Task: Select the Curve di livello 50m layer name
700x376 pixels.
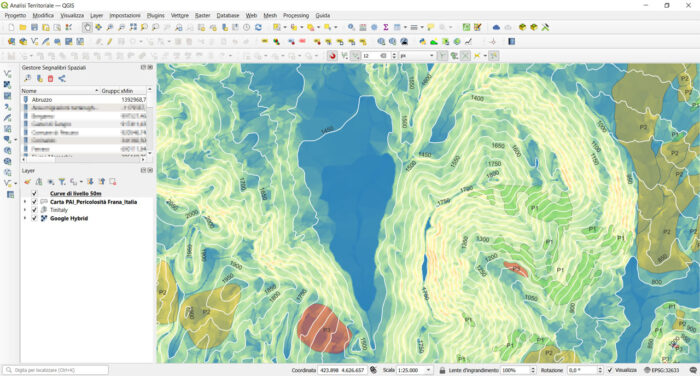Action: [x=75, y=193]
